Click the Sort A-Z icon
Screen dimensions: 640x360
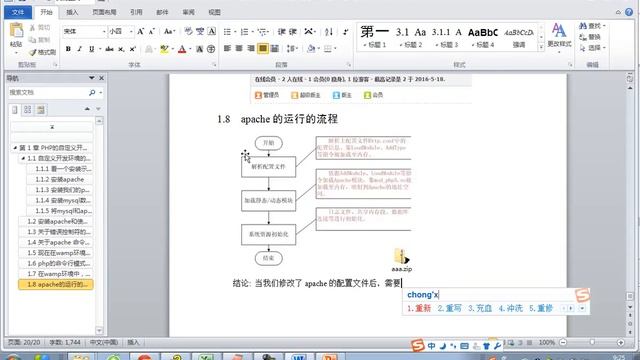(329, 31)
